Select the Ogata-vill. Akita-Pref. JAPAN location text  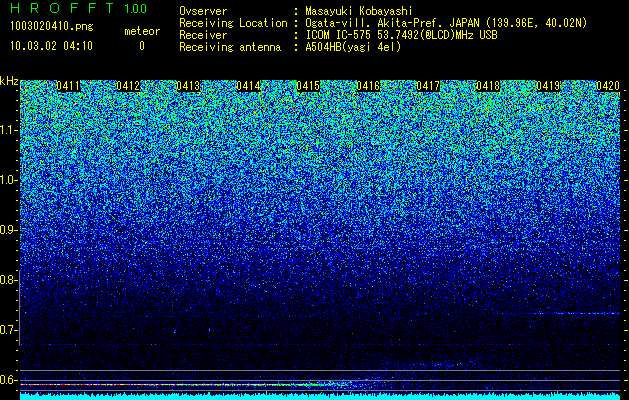[x=446, y=23]
